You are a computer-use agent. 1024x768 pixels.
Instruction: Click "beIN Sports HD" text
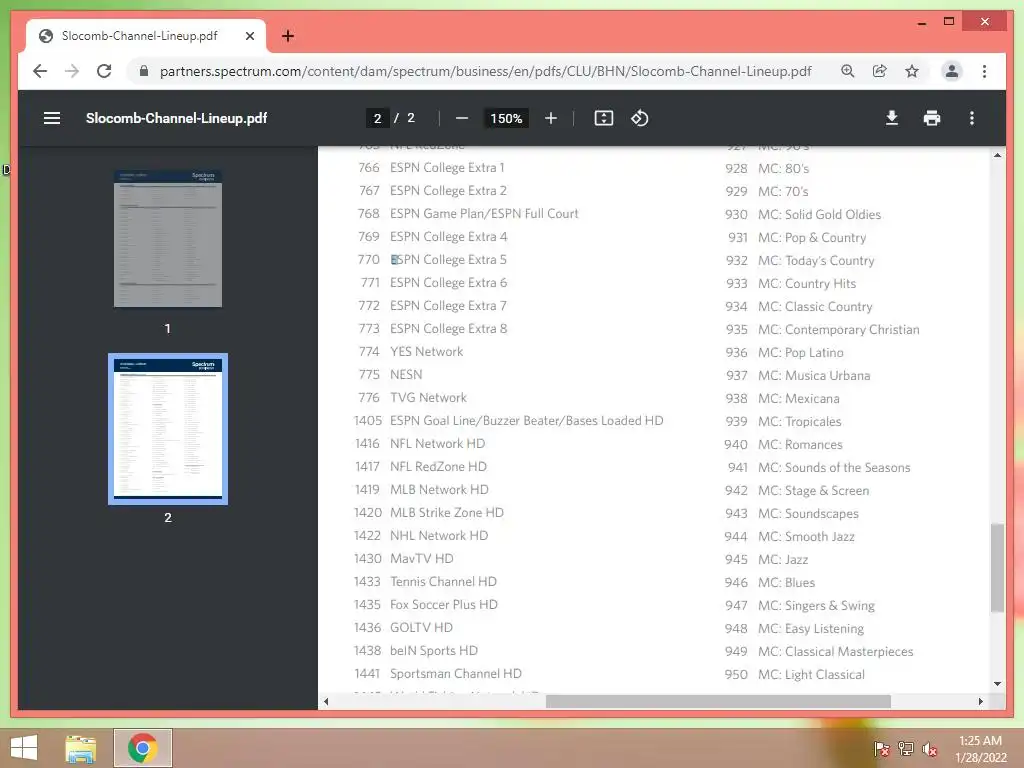pyautogui.click(x=434, y=650)
